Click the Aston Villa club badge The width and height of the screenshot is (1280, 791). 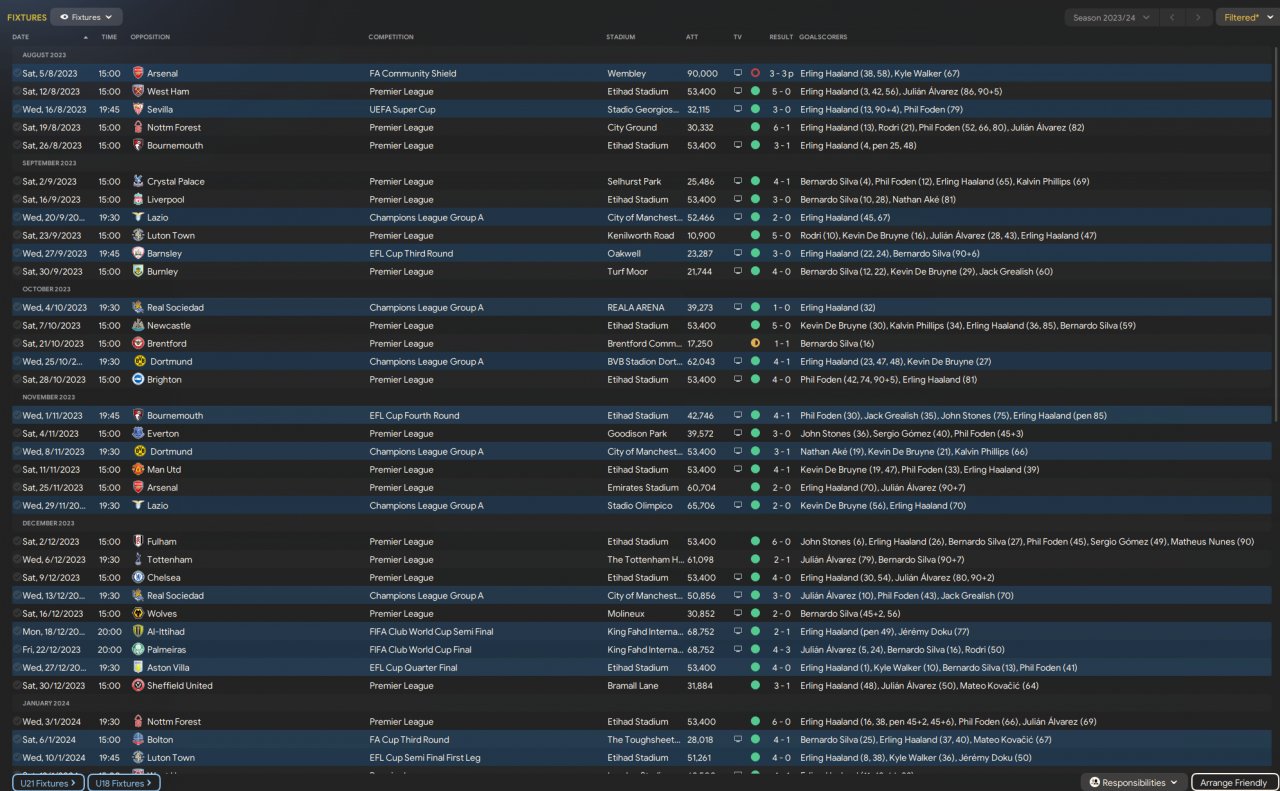tap(138, 667)
